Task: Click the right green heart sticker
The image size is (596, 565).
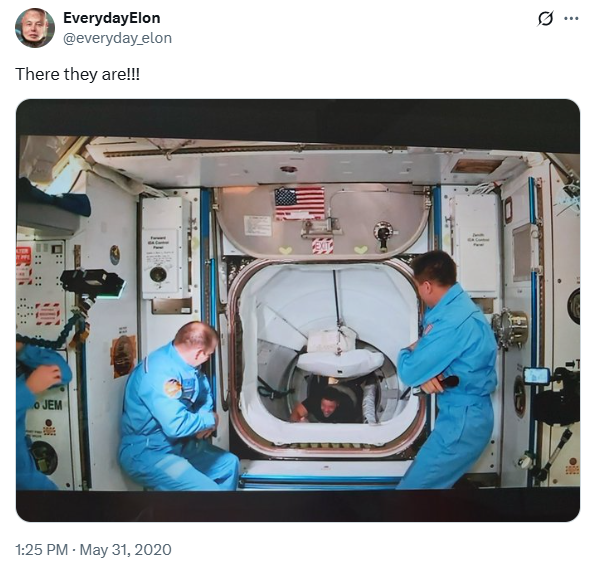Action: pos(360,249)
